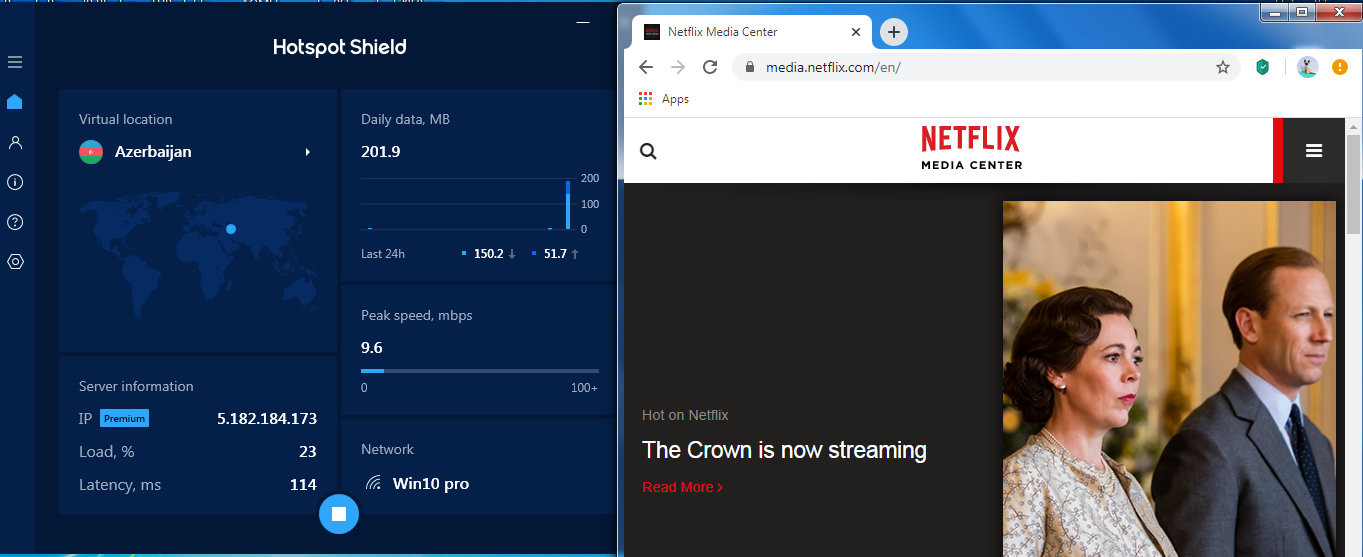Click the Win10 pro network name
Viewport: 1363px width, 557px height.
[x=431, y=484]
